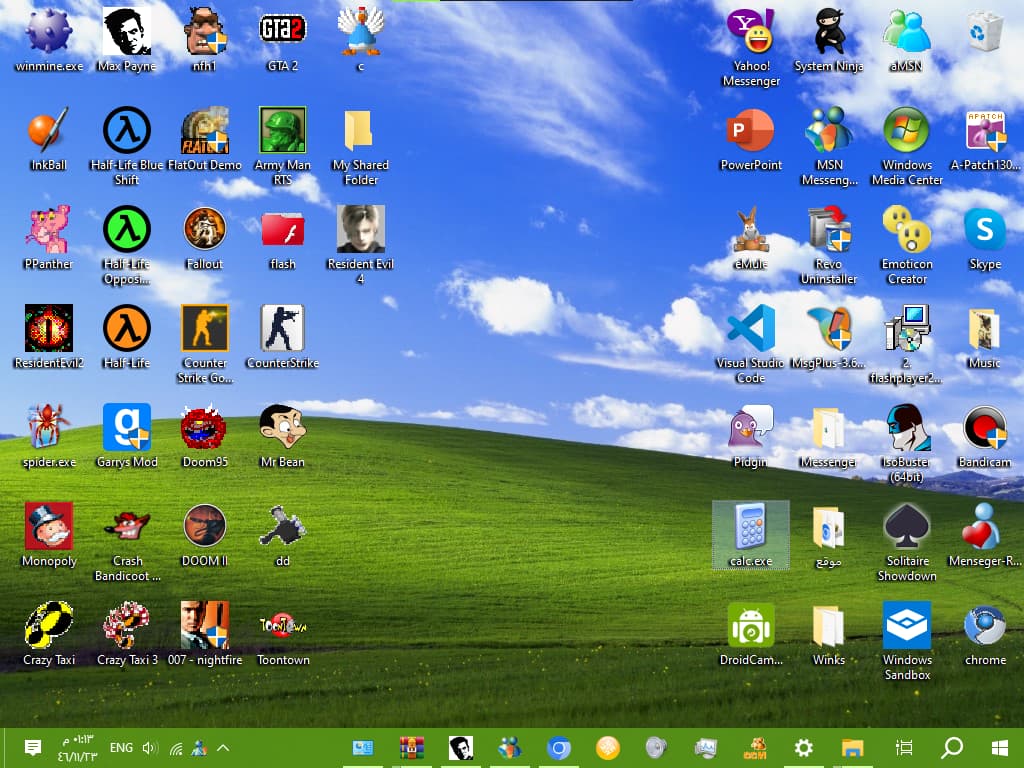
Task: Open the Visual Studio Code desktop icon
Action: coord(751,329)
